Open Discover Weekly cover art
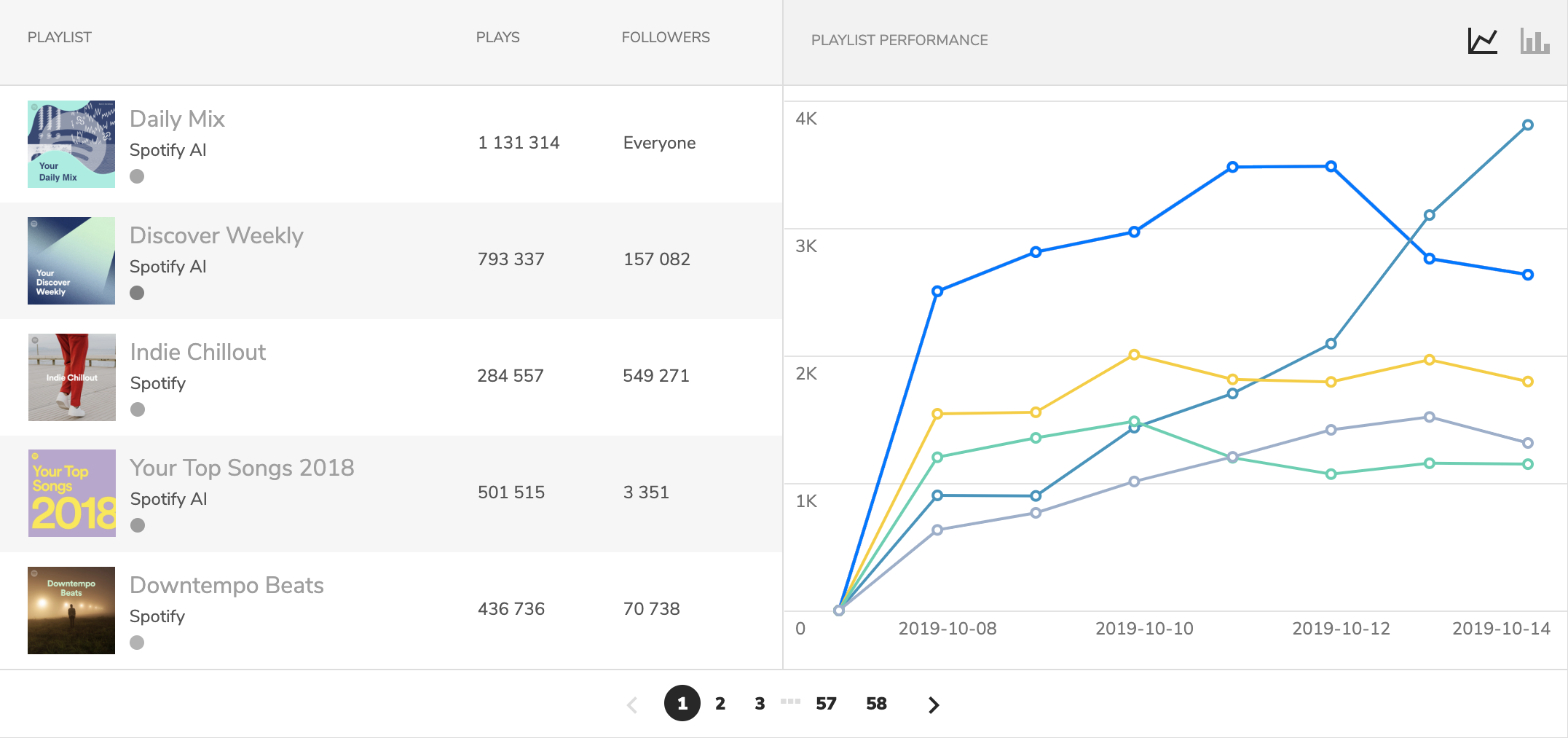The image size is (1568, 738). pos(71,261)
